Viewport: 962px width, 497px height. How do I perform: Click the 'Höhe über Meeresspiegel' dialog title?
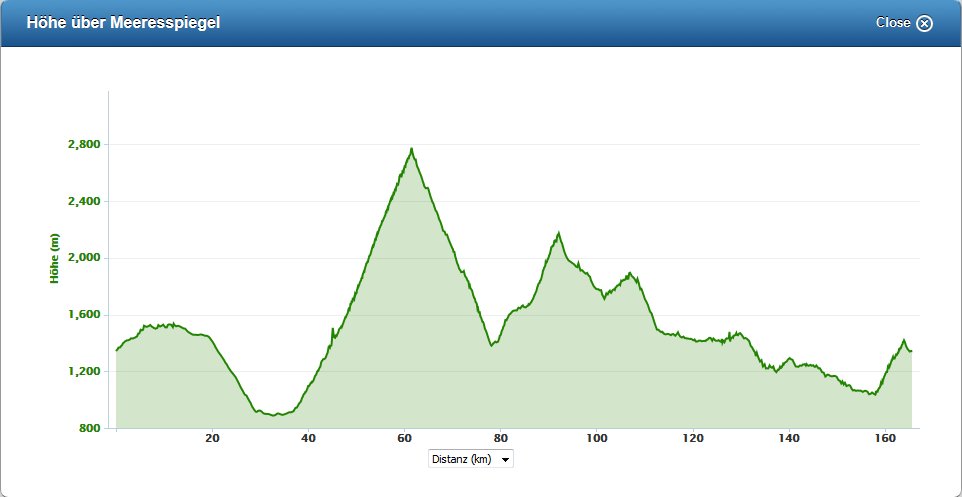[123, 23]
